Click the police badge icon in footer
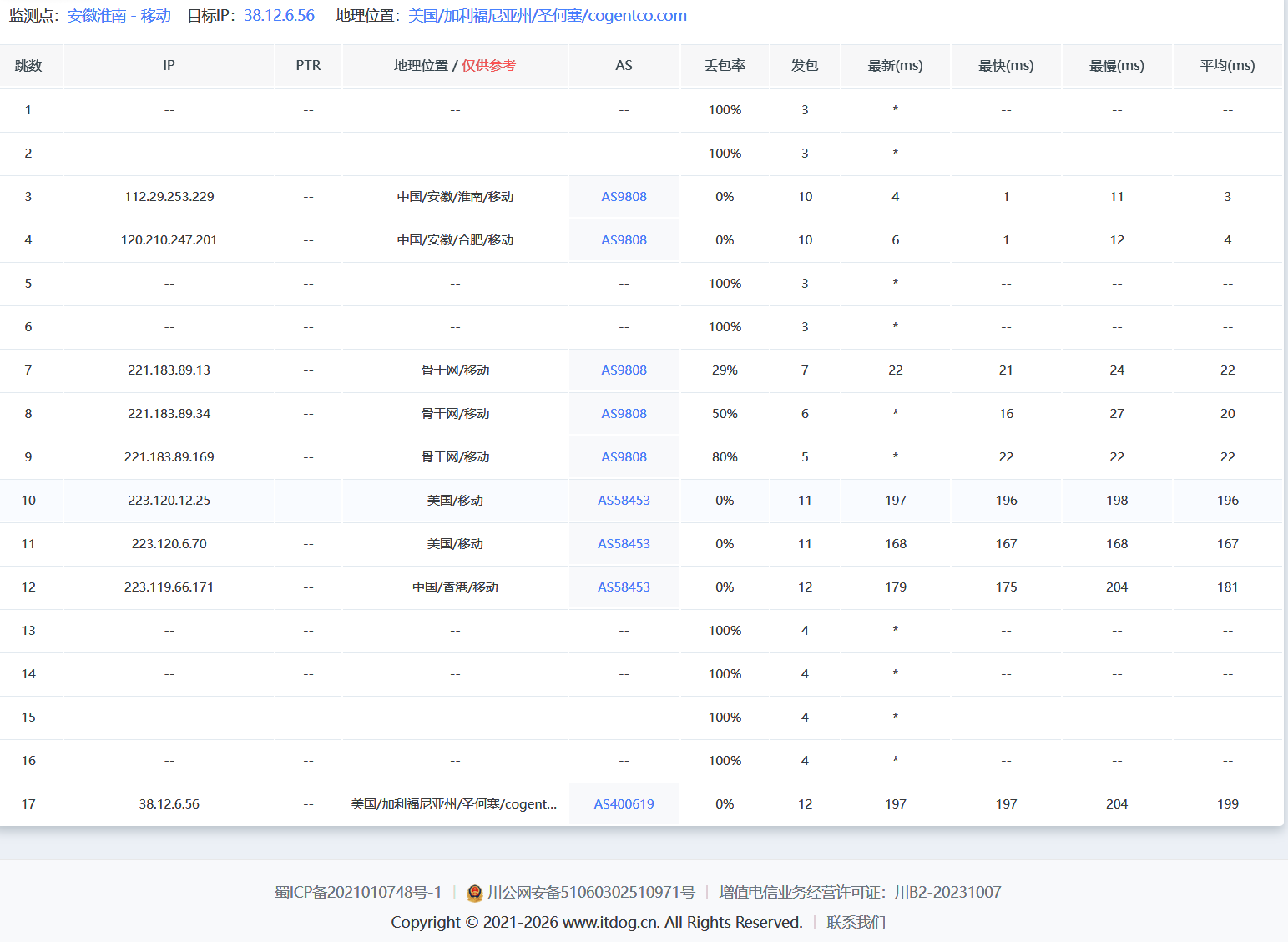This screenshot has width=1288, height=942. coord(474,893)
